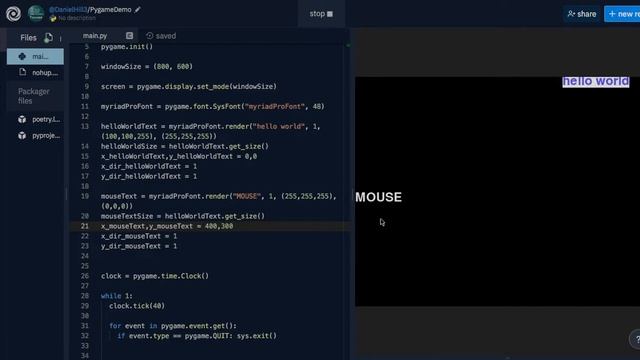Click the MOUSE text in pygame output
640x360 pixels.
pyautogui.click(x=378, y=197)
